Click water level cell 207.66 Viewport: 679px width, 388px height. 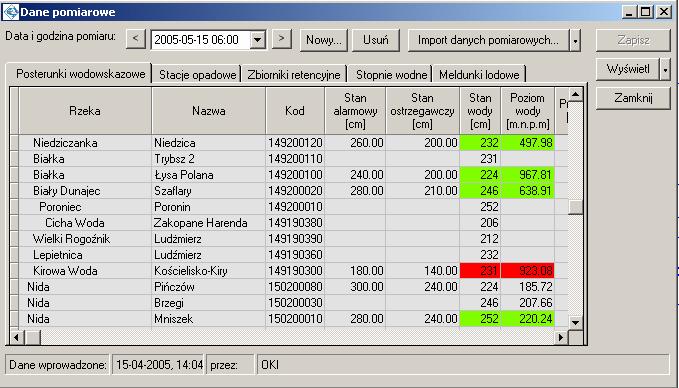(x=527, y=303)
